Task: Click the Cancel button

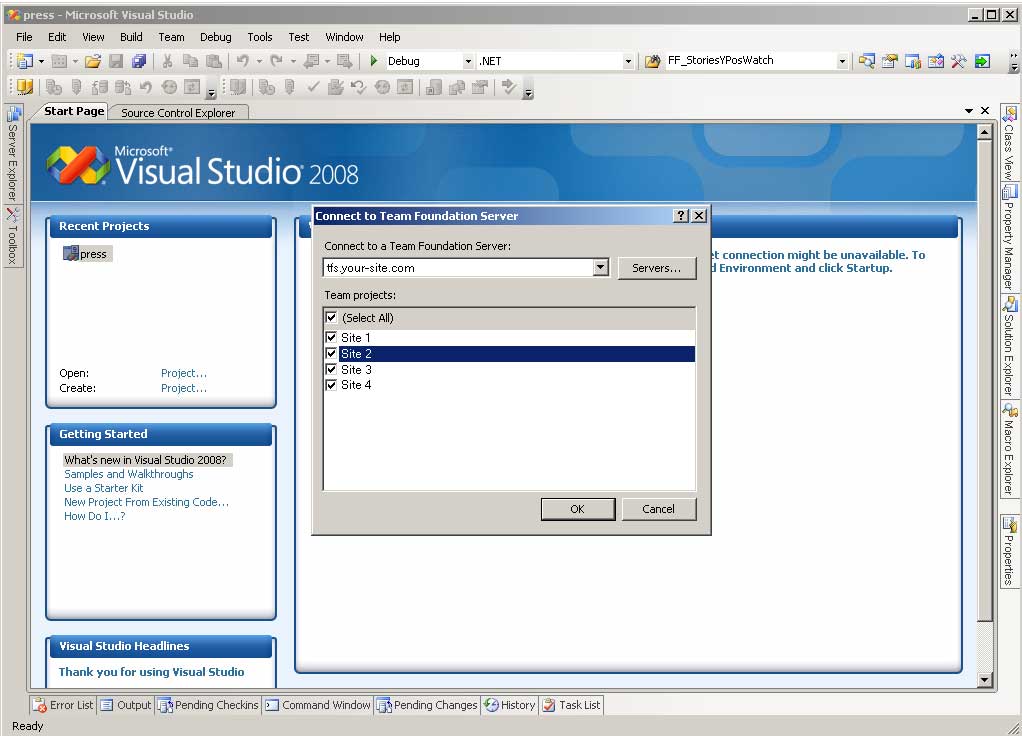Action: click(658, 509)
